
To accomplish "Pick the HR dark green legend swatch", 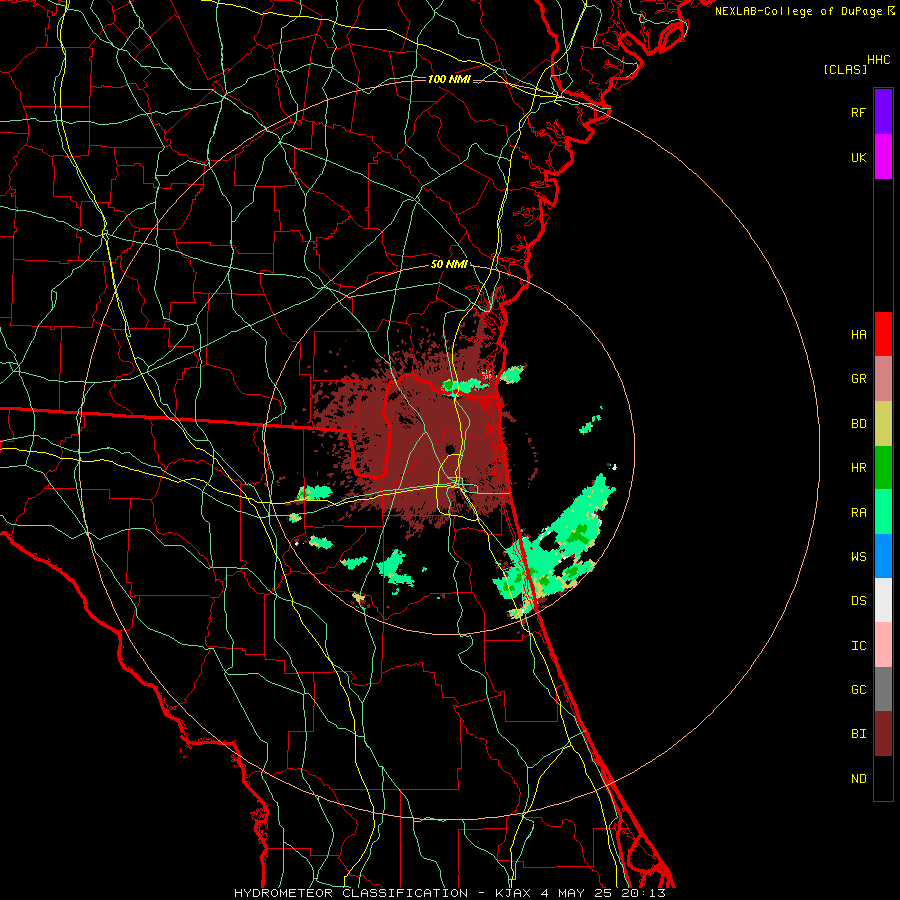I will click(883, 468).
